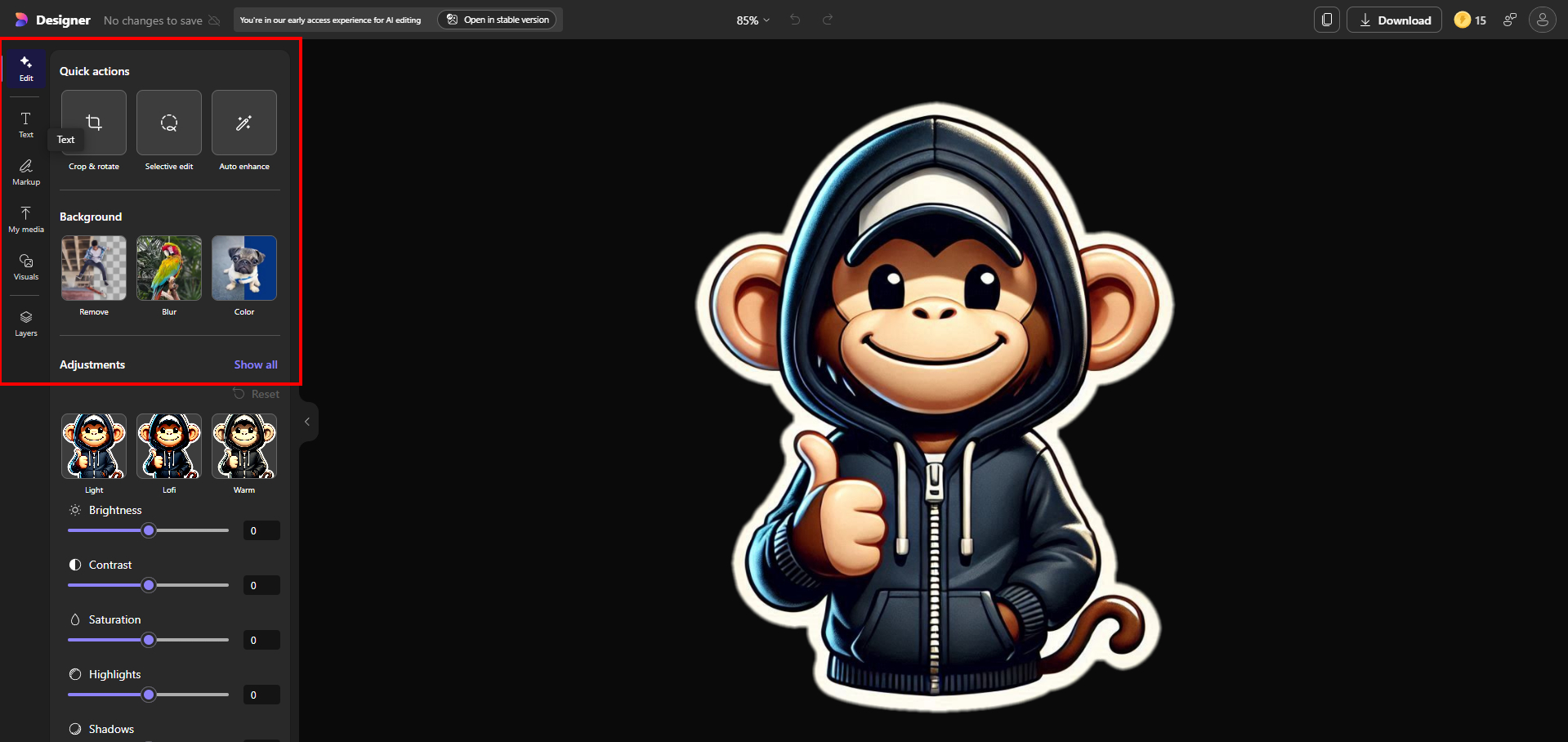Collapse the left edit panel
Viewport: 1568px width, 742px height.
pos(307,422)
